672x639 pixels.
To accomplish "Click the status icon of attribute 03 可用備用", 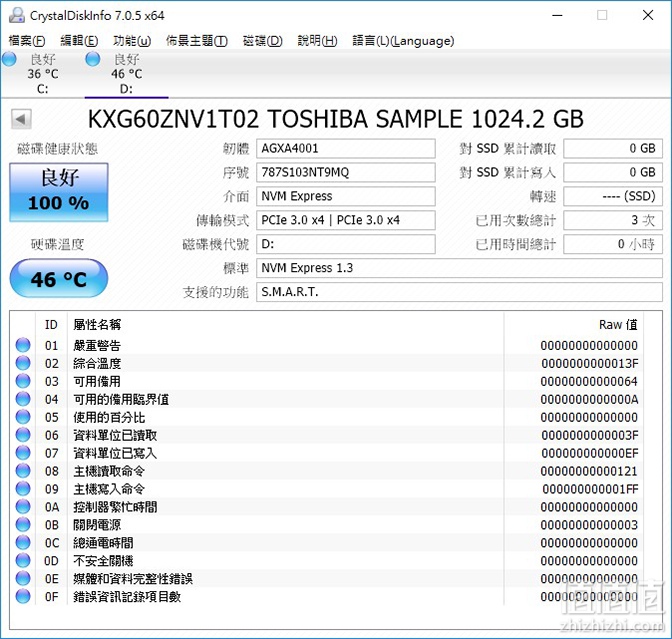I will pyautogui.click(x=23, y=381).
